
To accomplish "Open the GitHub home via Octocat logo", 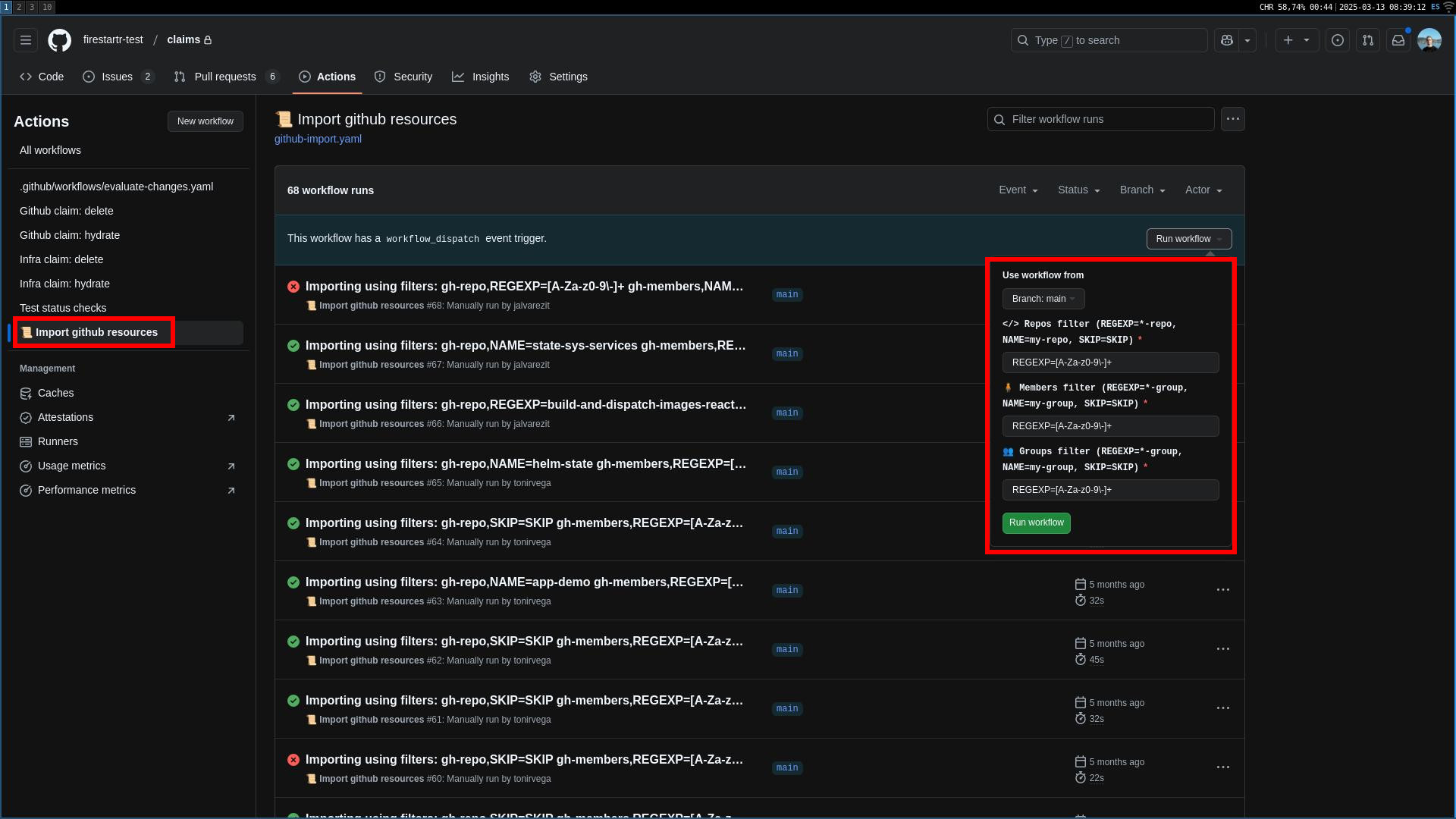I will 59,40.
